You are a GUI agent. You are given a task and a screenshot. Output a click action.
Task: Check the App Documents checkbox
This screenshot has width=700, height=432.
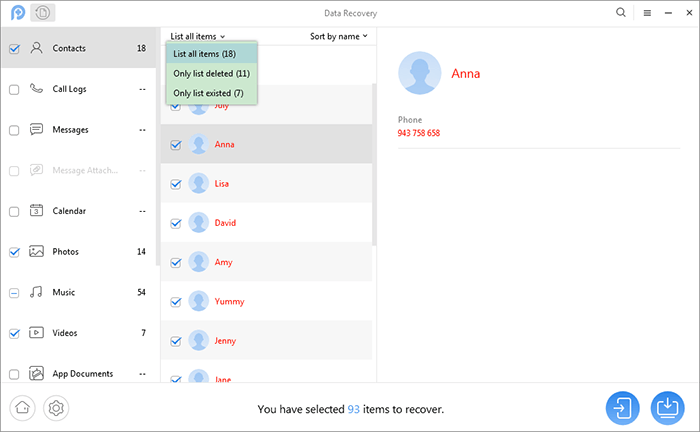(14, 374)
